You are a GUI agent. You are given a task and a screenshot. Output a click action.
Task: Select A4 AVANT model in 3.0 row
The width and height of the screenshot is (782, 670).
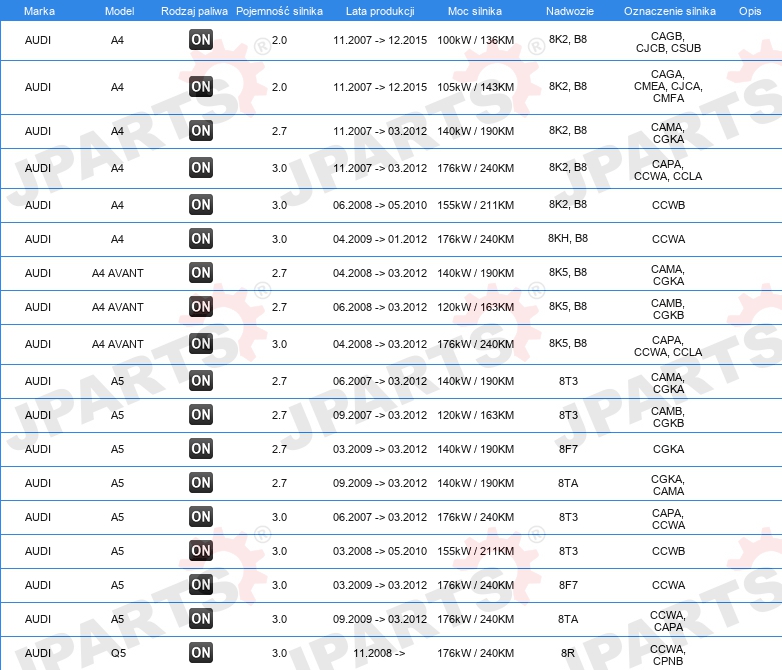click(x=118, y=344)
